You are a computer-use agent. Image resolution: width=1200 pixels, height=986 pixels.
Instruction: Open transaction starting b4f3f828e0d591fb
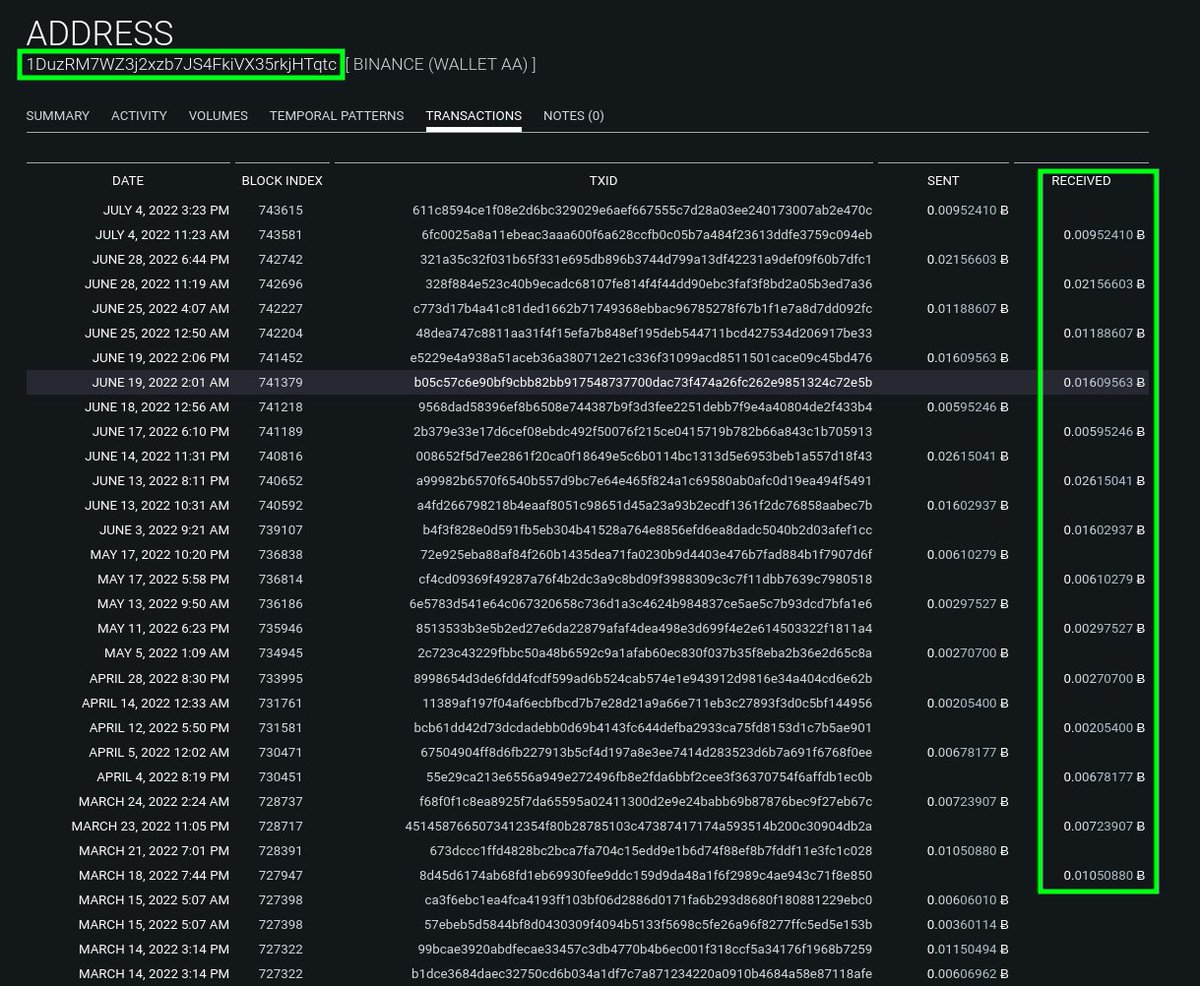(647, 529)
